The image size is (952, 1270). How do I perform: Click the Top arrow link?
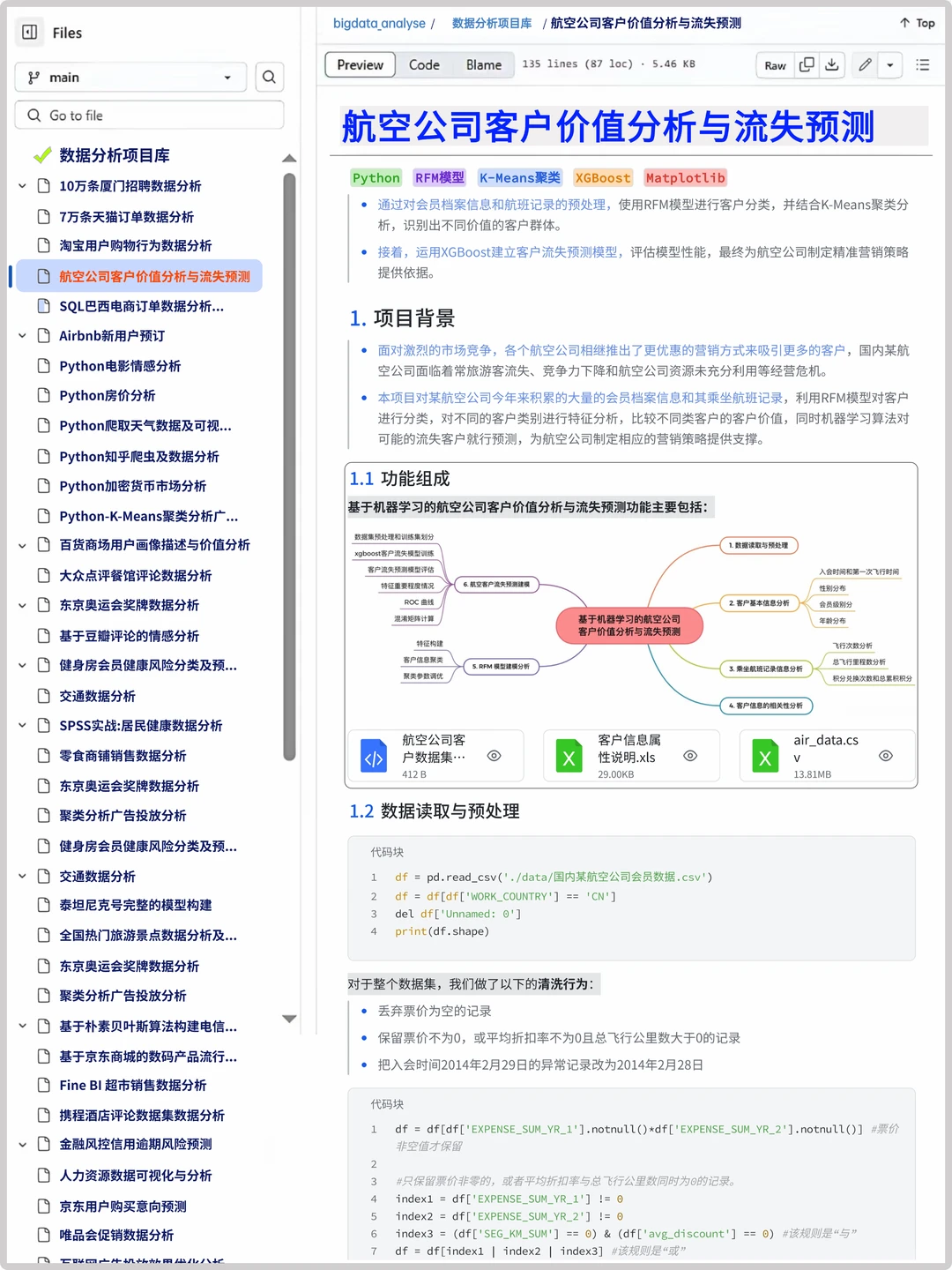tap(917, 23)
